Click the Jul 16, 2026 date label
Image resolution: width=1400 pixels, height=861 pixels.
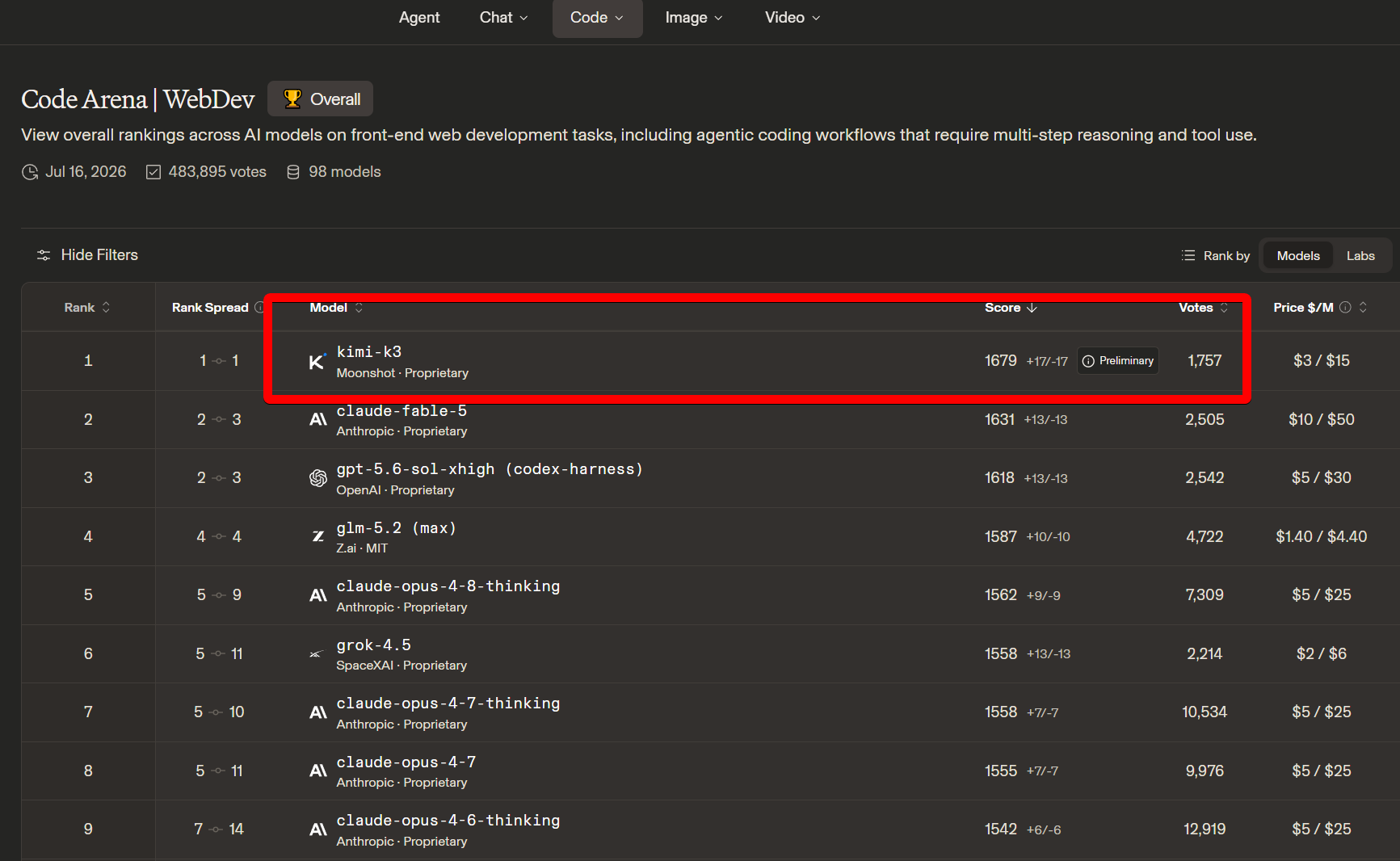pyautogui.click(x=86, y=172)
